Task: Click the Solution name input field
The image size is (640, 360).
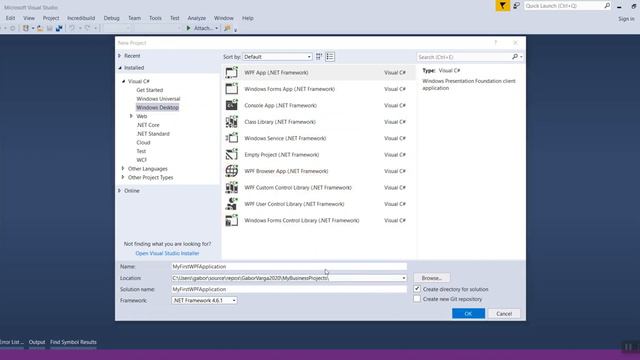Action: pos(289,289)
